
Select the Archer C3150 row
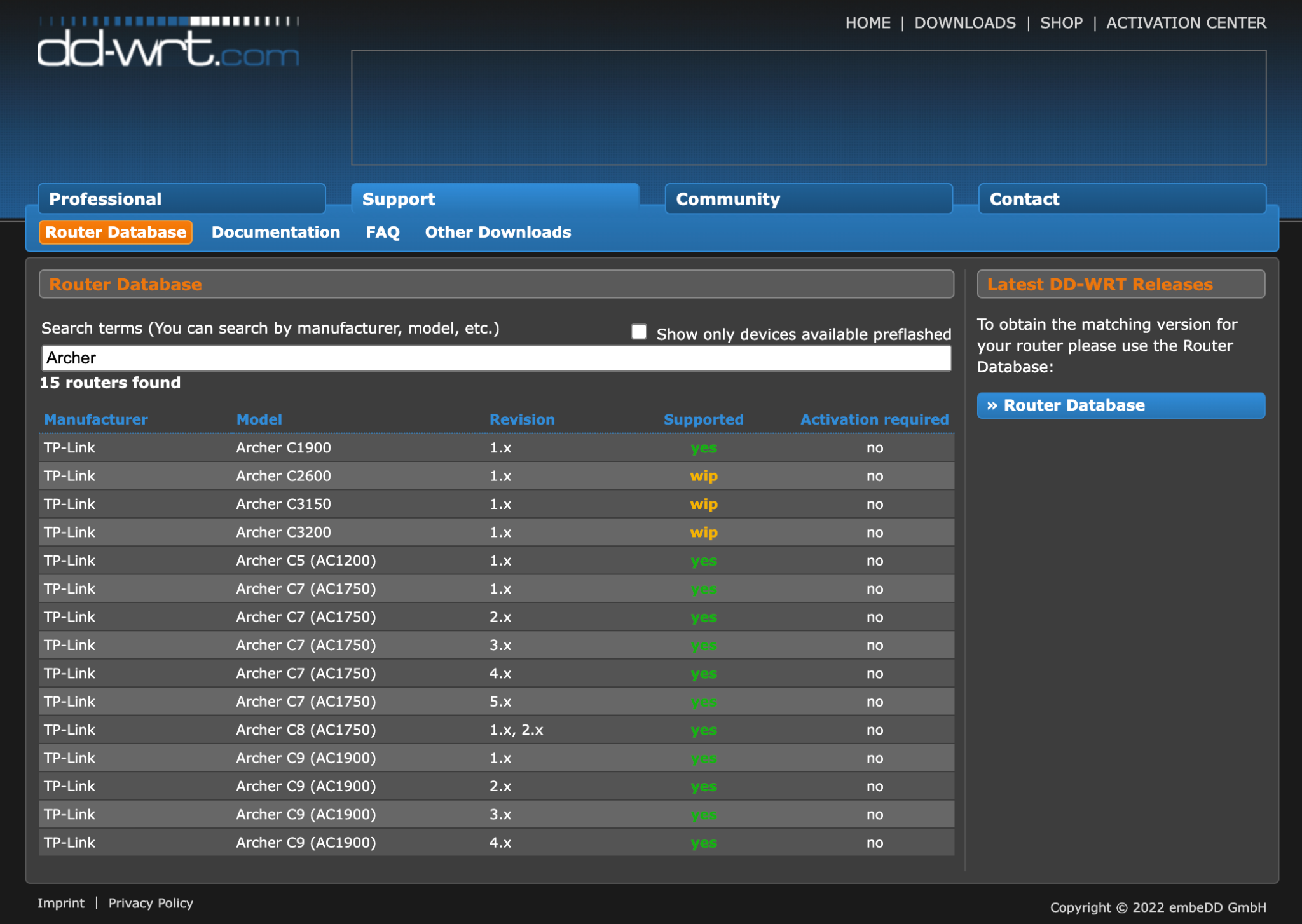click(x=497, y=504)
